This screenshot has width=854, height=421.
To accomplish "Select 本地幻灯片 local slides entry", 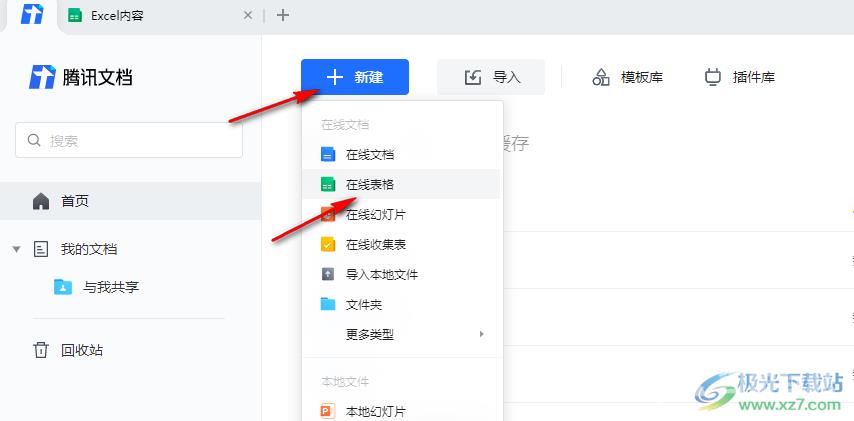I will [402, 412].
